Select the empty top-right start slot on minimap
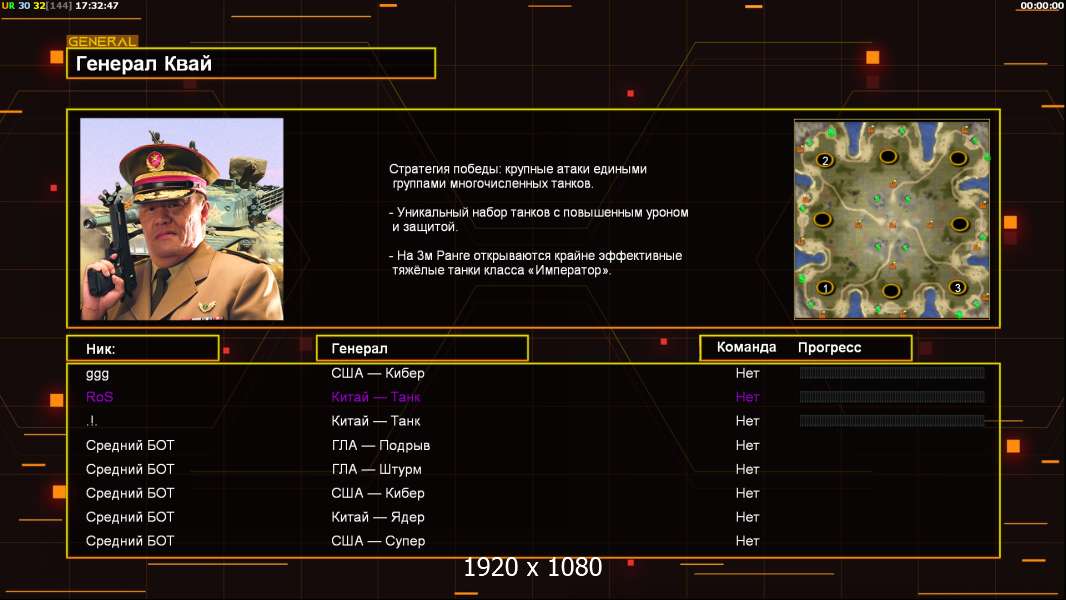 point(957,158)
